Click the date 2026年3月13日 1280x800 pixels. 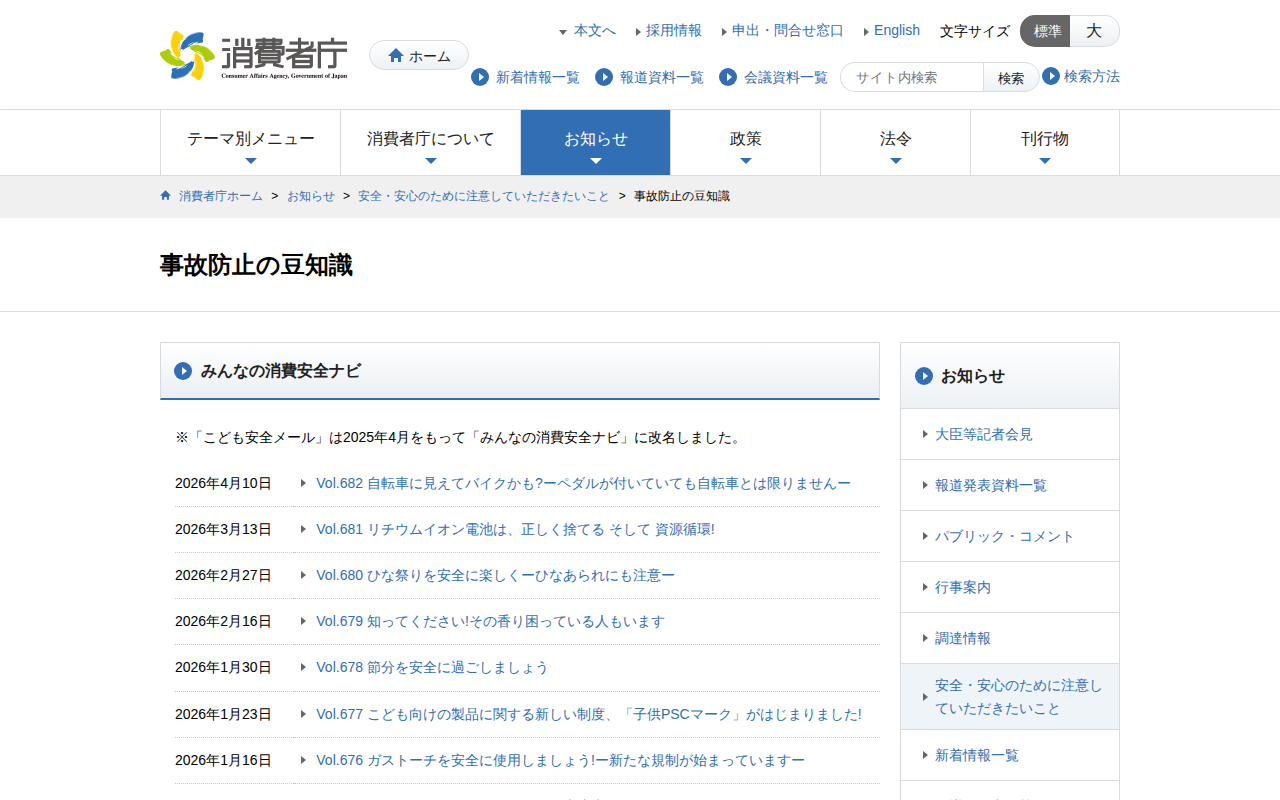223,529
